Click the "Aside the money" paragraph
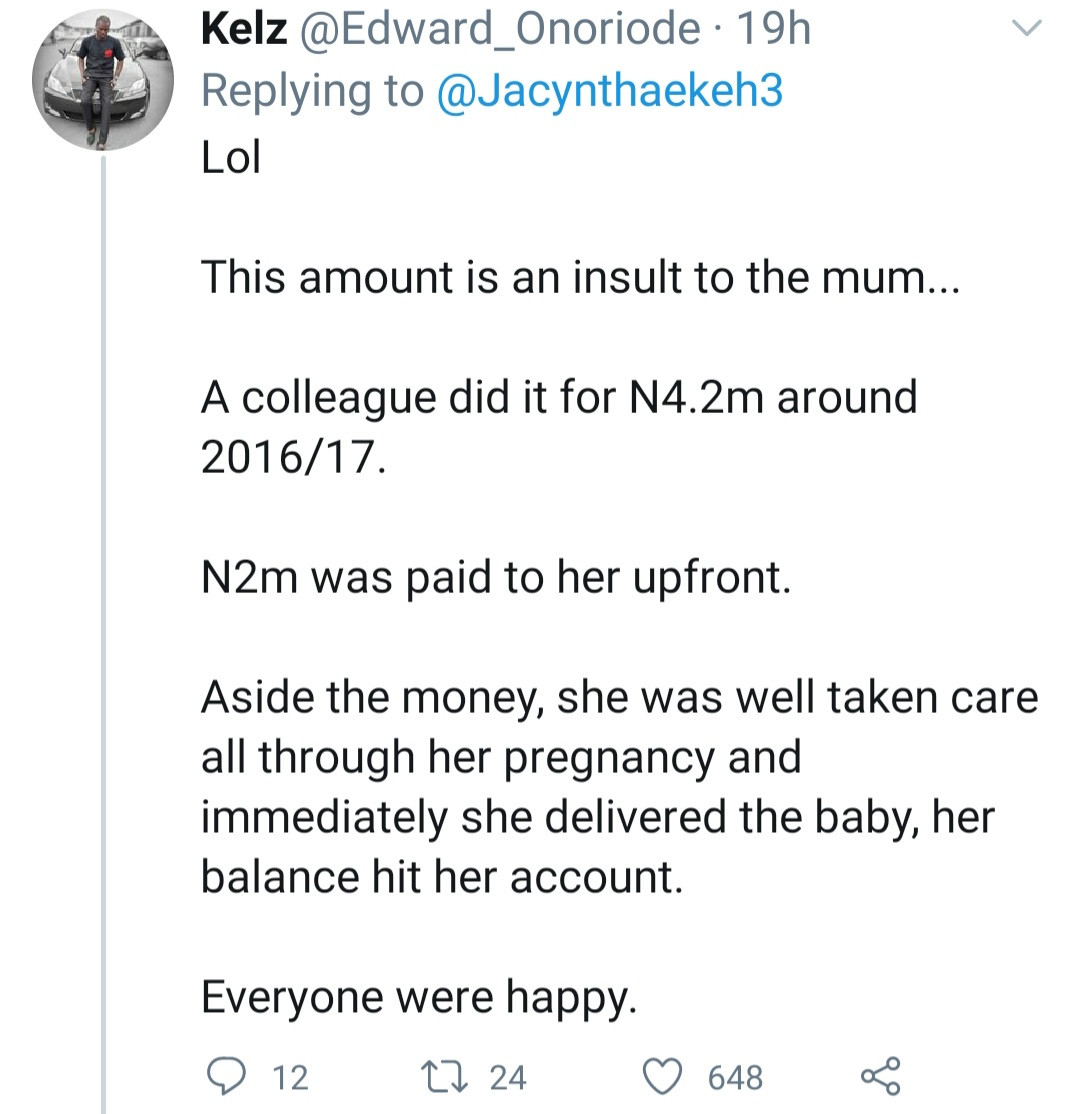The width and height of the screenshot is (1080, 1114). (620, 787)
